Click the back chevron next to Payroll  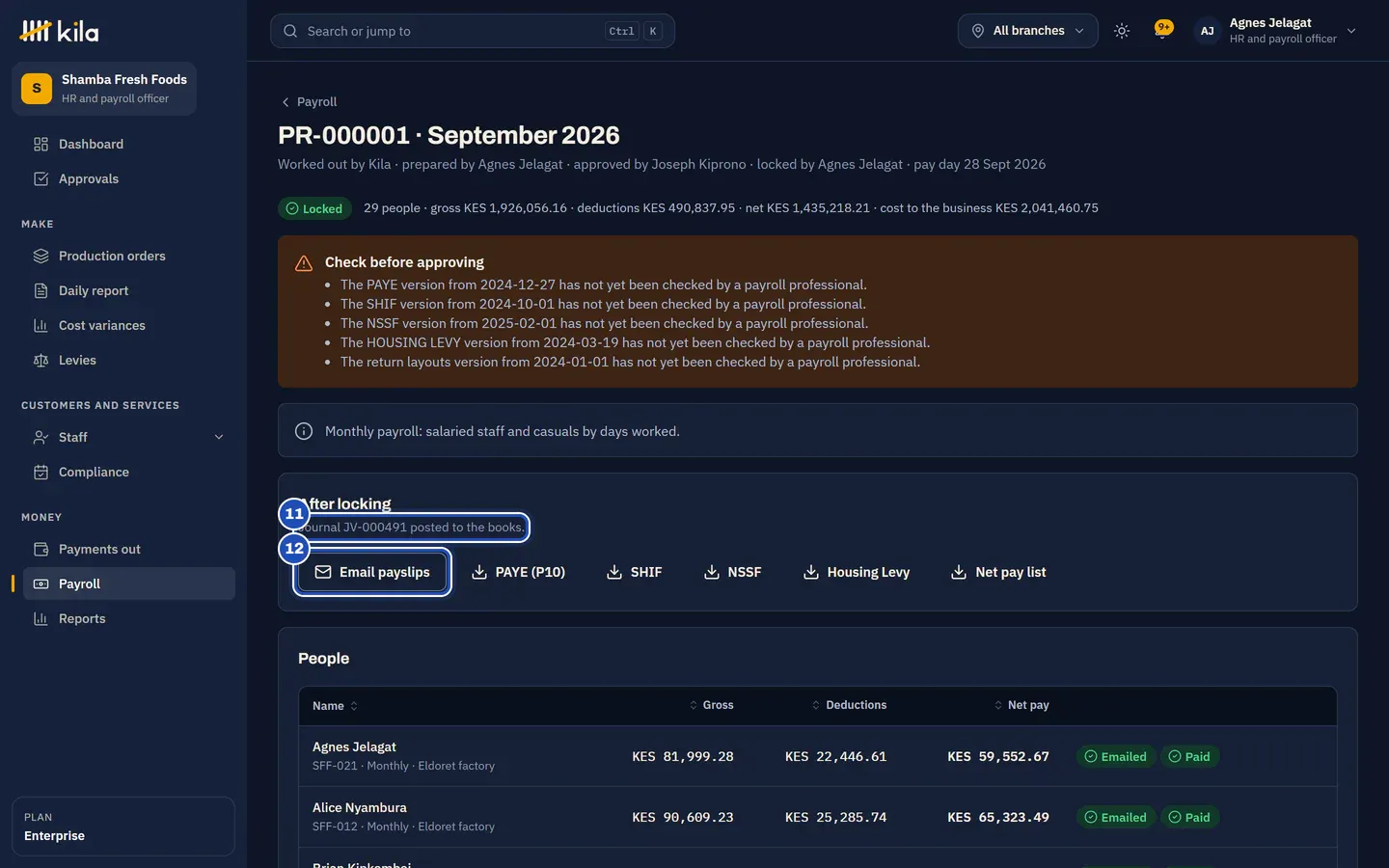[x=286, y=102]
